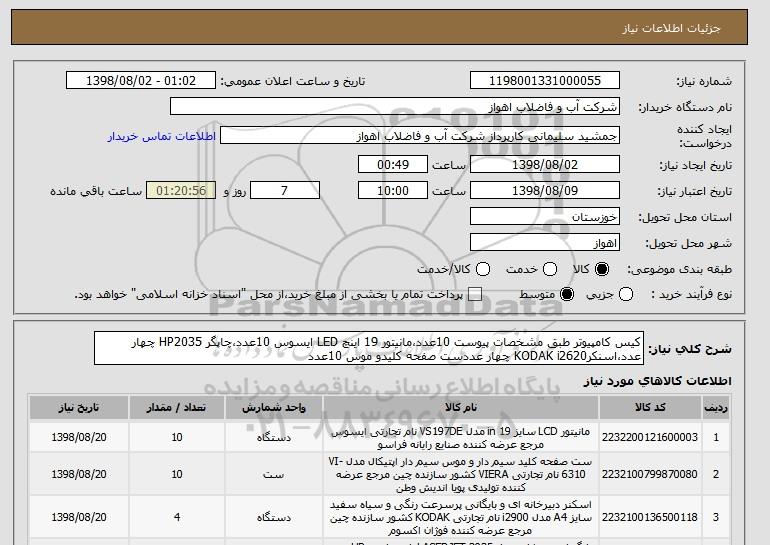Select the خدمت radio button
This screenshot has height=545, width=770.
(550, 269)
